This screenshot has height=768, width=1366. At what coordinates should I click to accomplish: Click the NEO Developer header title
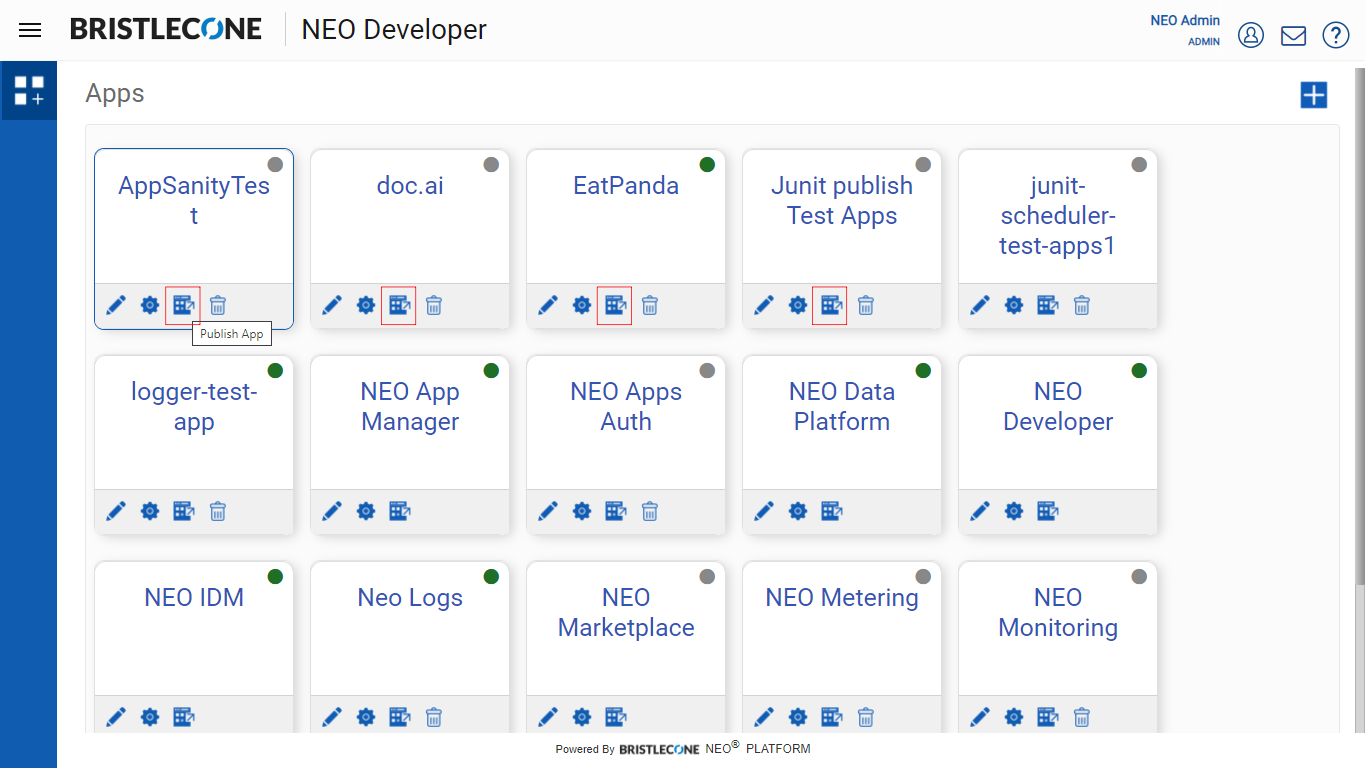394,30
